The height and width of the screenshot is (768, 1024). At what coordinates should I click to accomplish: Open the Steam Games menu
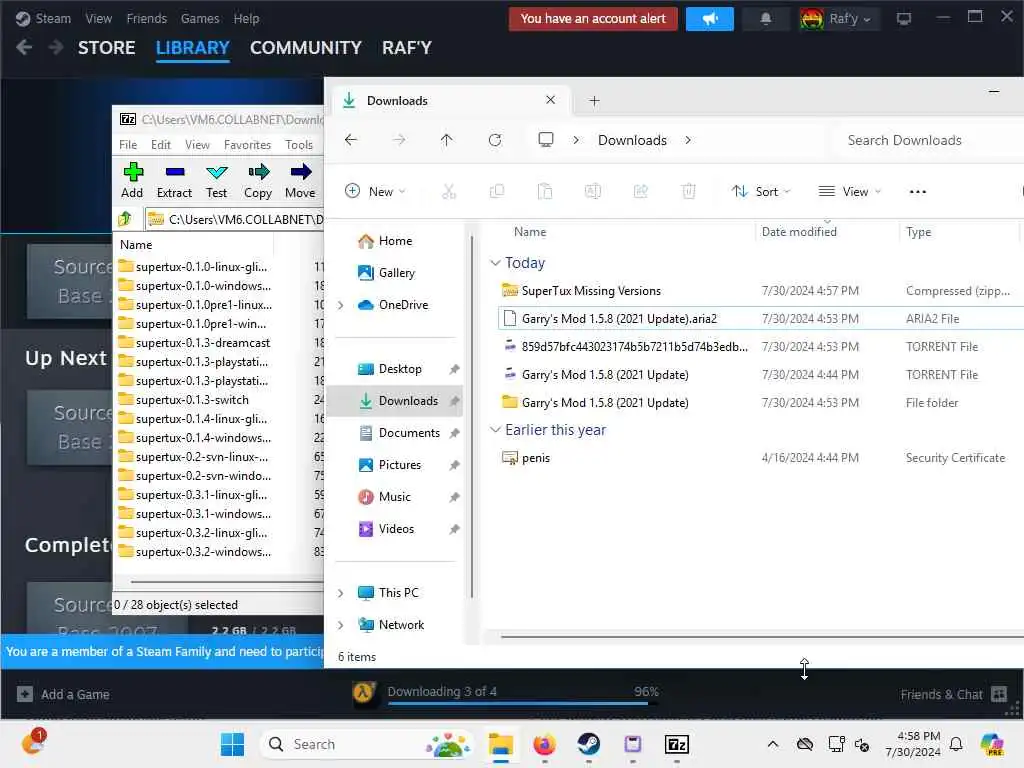click(200, 18)
